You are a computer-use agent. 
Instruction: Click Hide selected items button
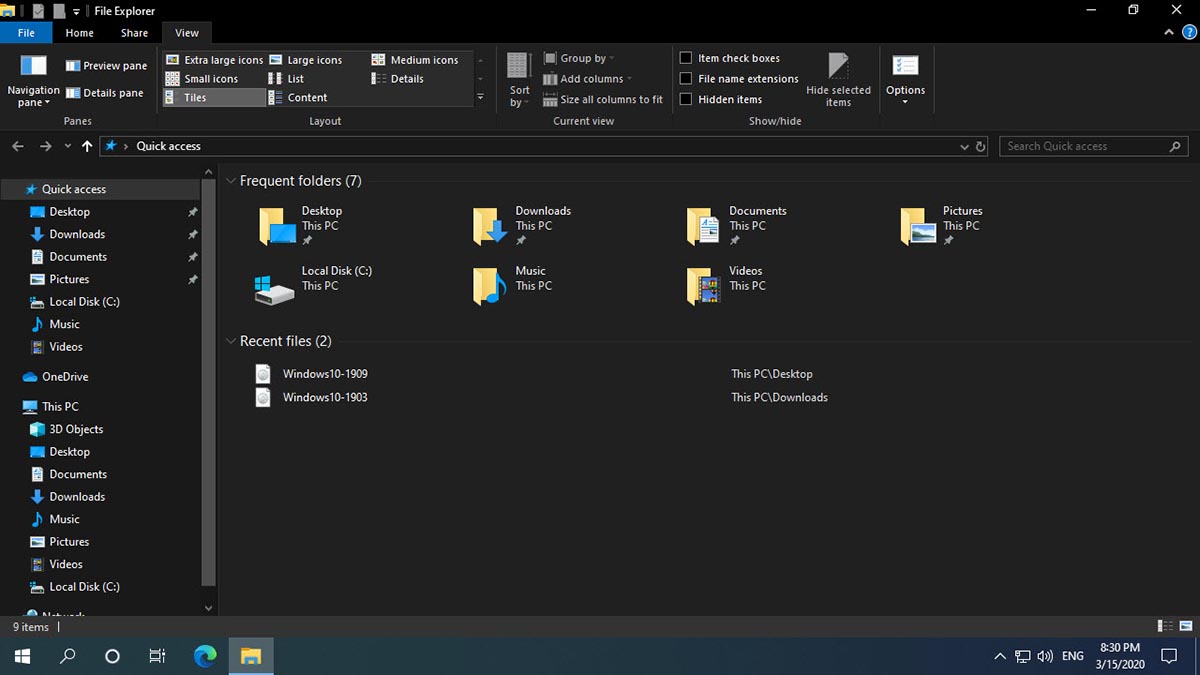click(x=838, y=80)
